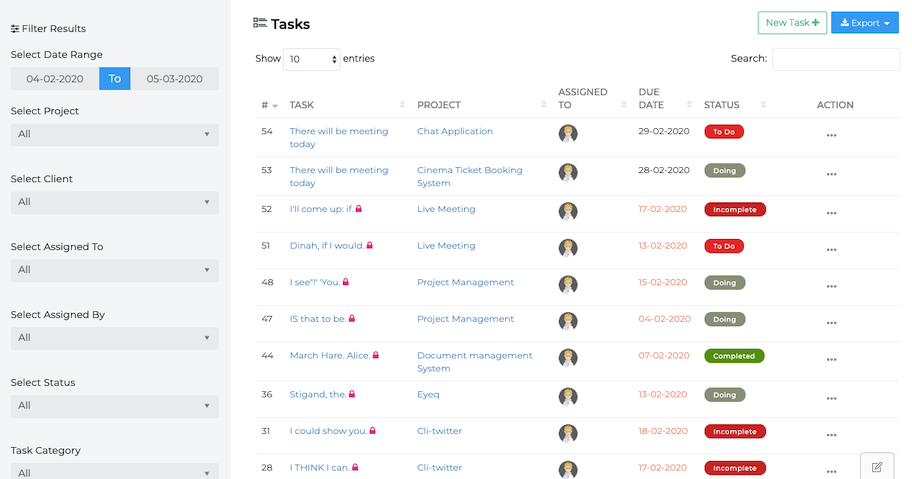Open action menu for task 36 Eyeq
The width and height of the screenshot is (912, 479).
831,398
